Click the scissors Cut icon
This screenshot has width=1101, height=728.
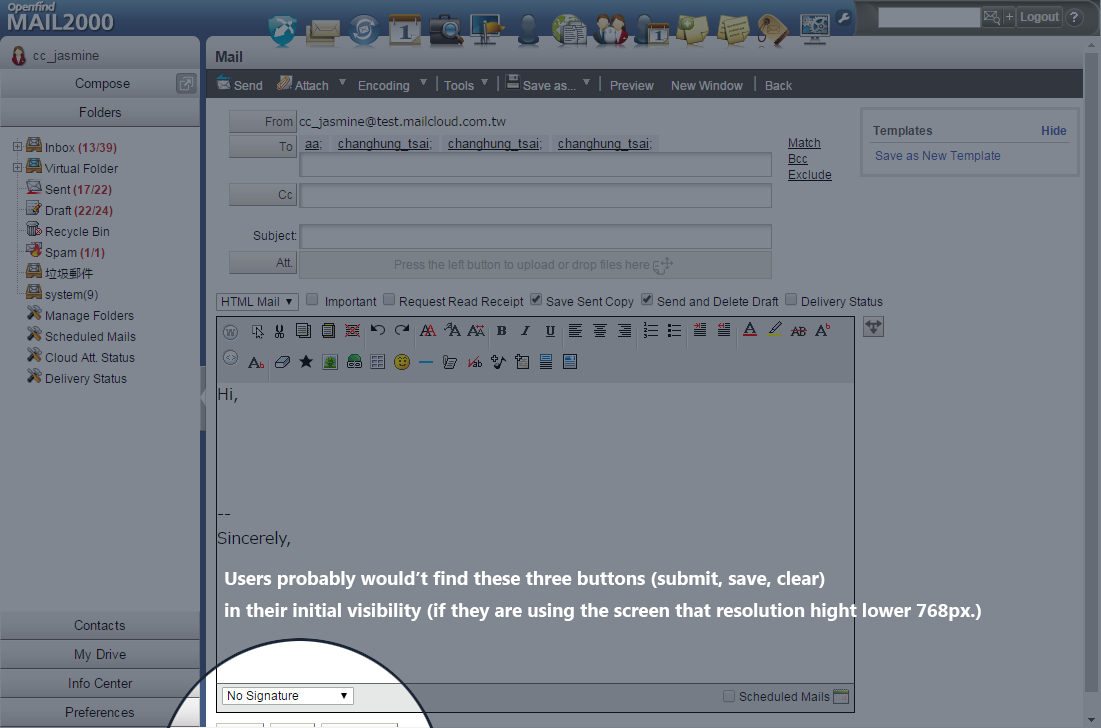[279, 331]
